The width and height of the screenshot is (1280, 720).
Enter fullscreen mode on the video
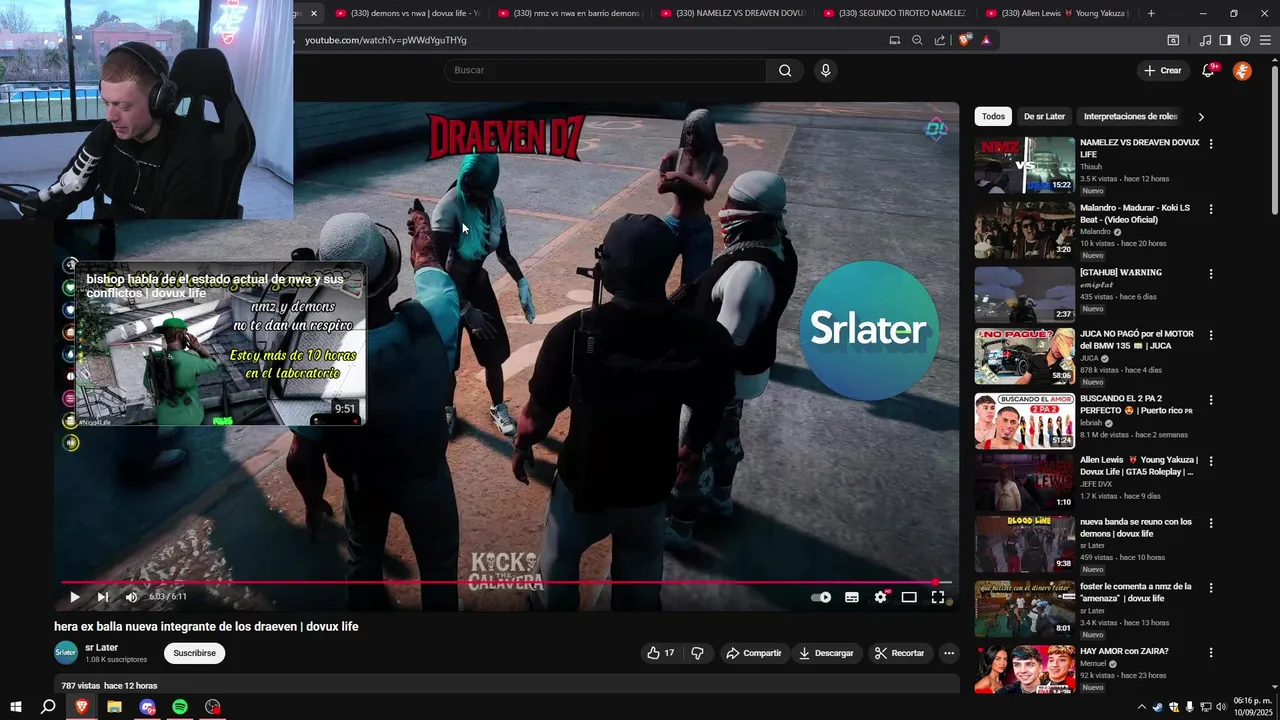938,597
